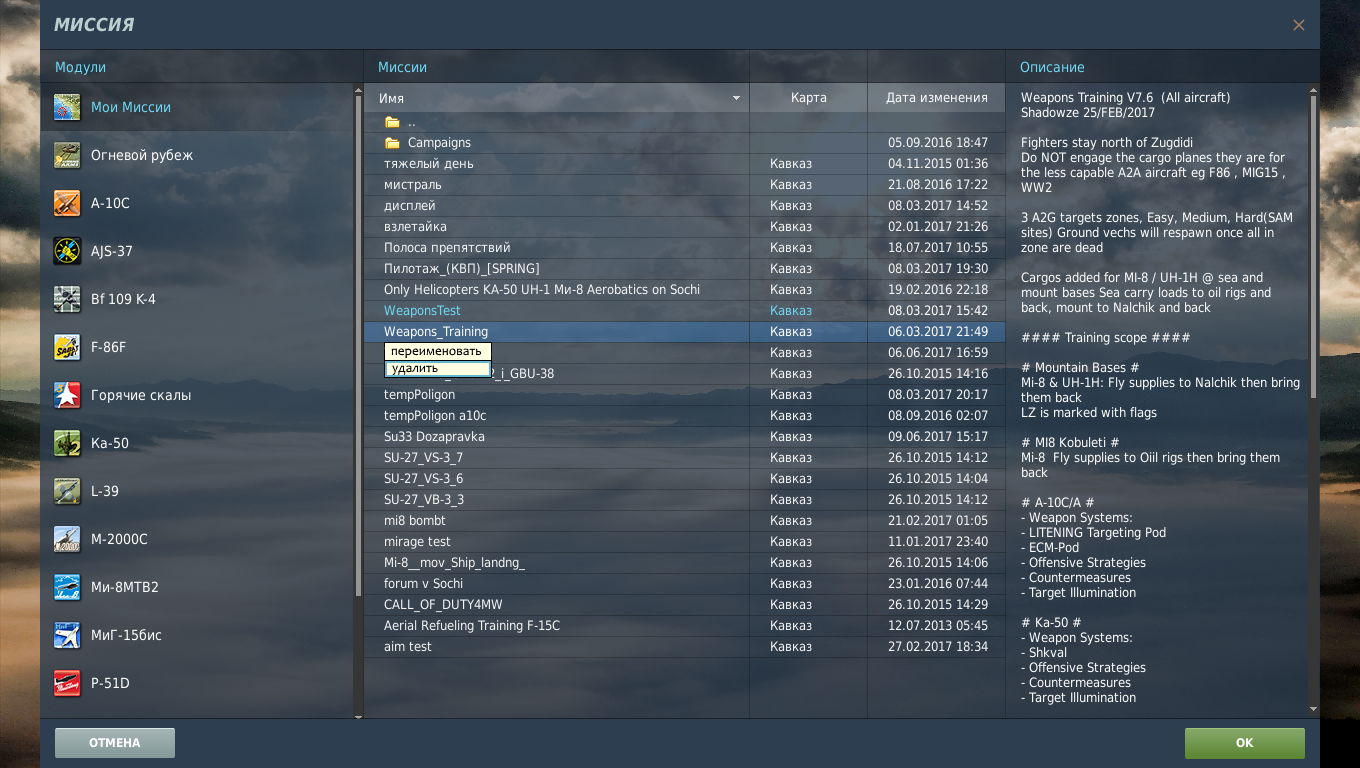Click the Описание panel header

[x=1052, y=67]
